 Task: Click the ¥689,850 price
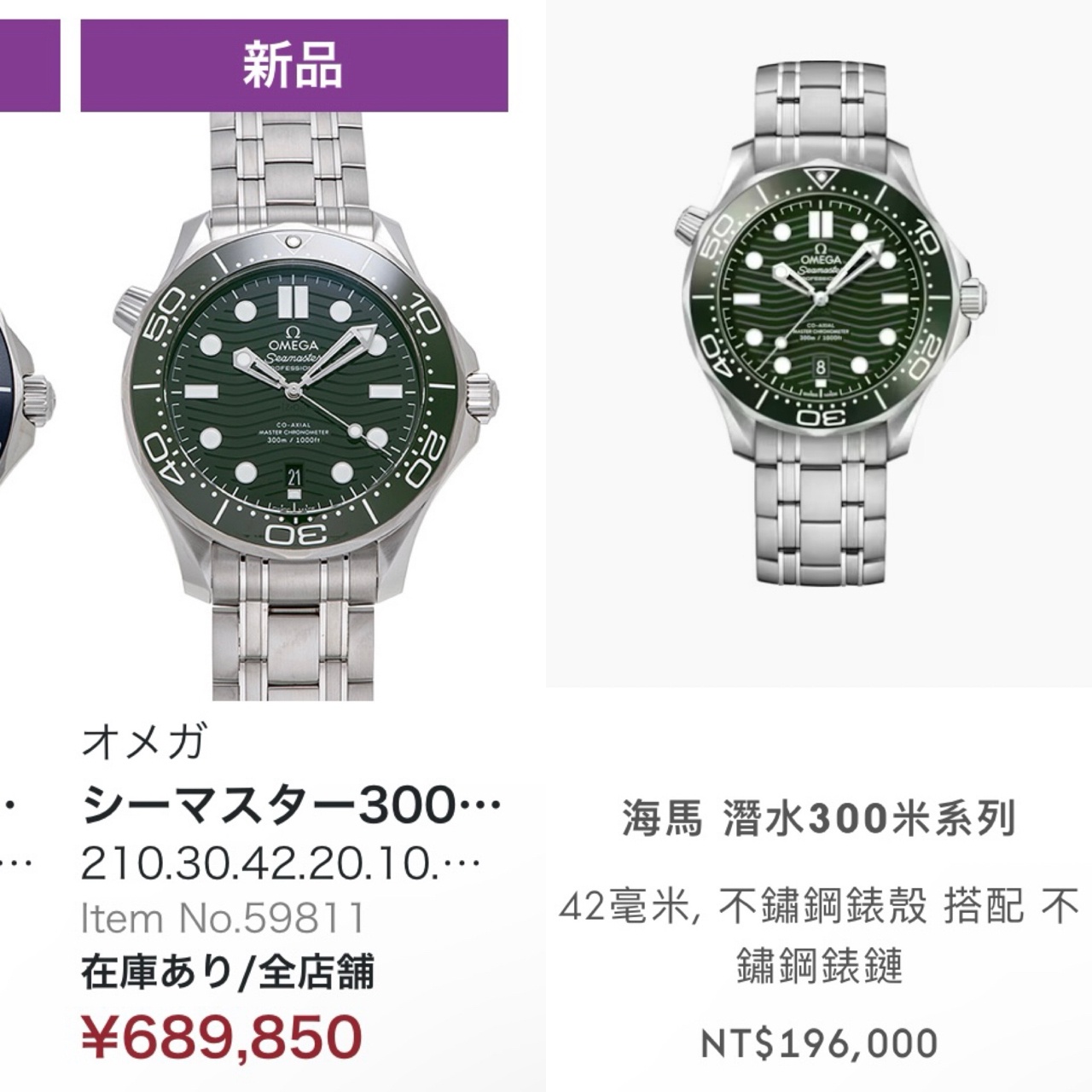pyautogui.click(x=222, y=1036)
